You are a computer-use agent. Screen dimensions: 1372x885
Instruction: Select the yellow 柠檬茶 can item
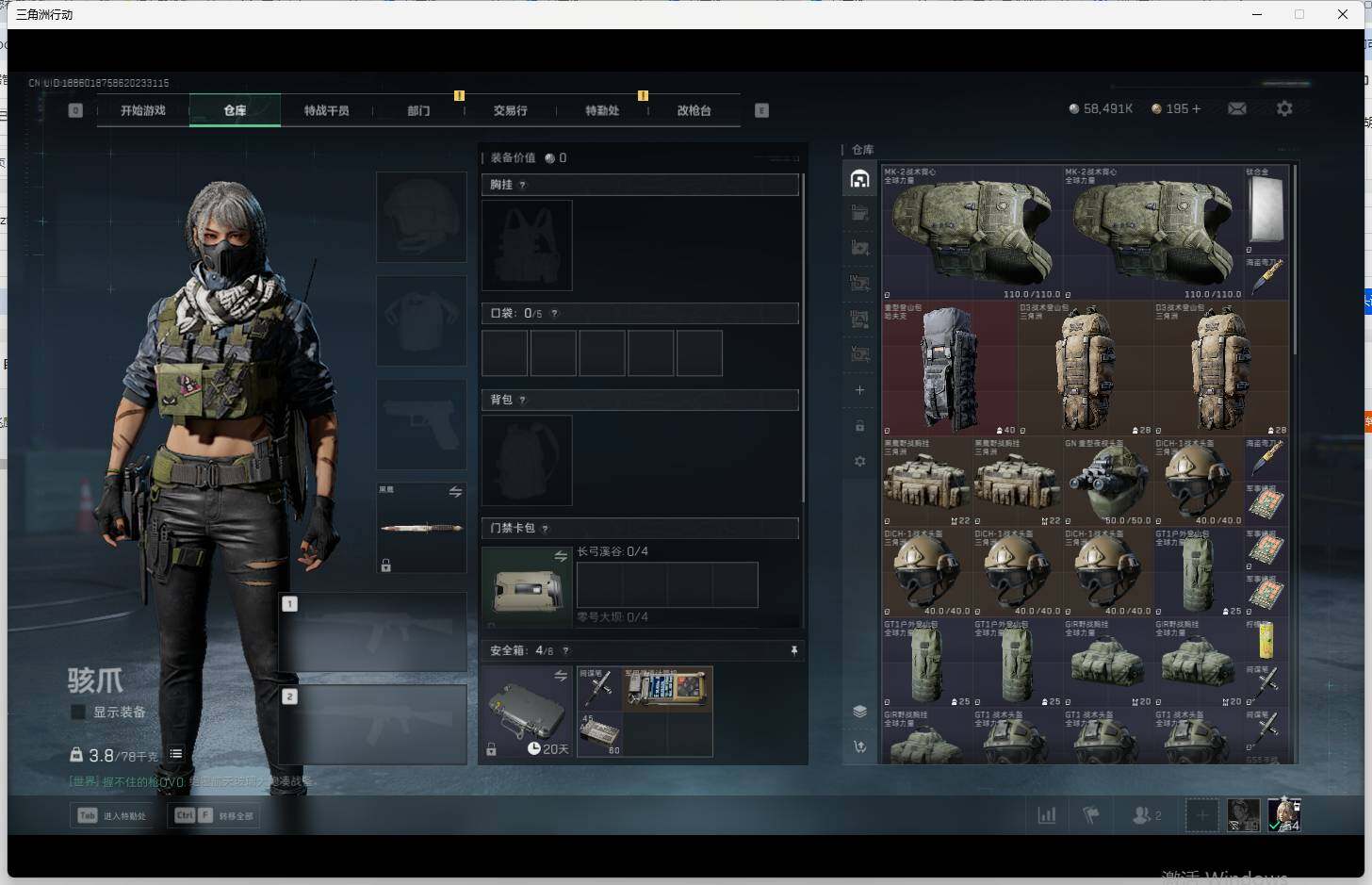click(1266, 640)
